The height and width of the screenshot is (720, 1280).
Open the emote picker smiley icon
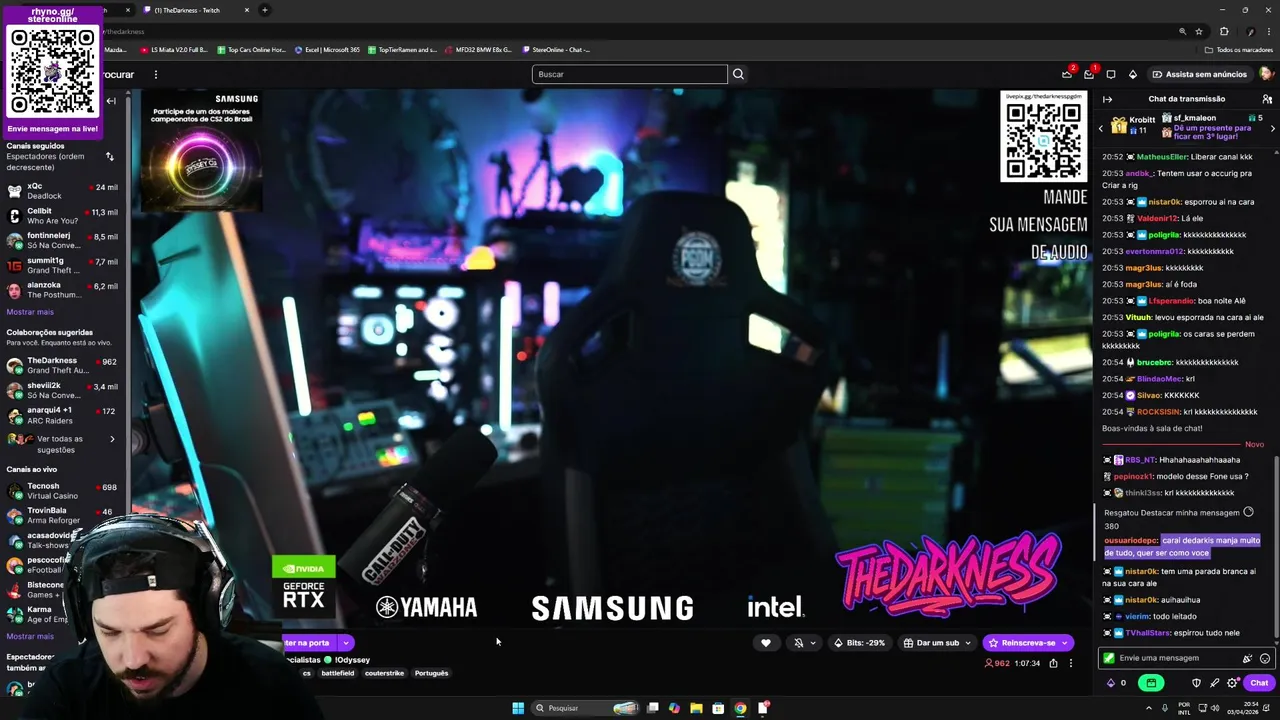(1265, 658)
